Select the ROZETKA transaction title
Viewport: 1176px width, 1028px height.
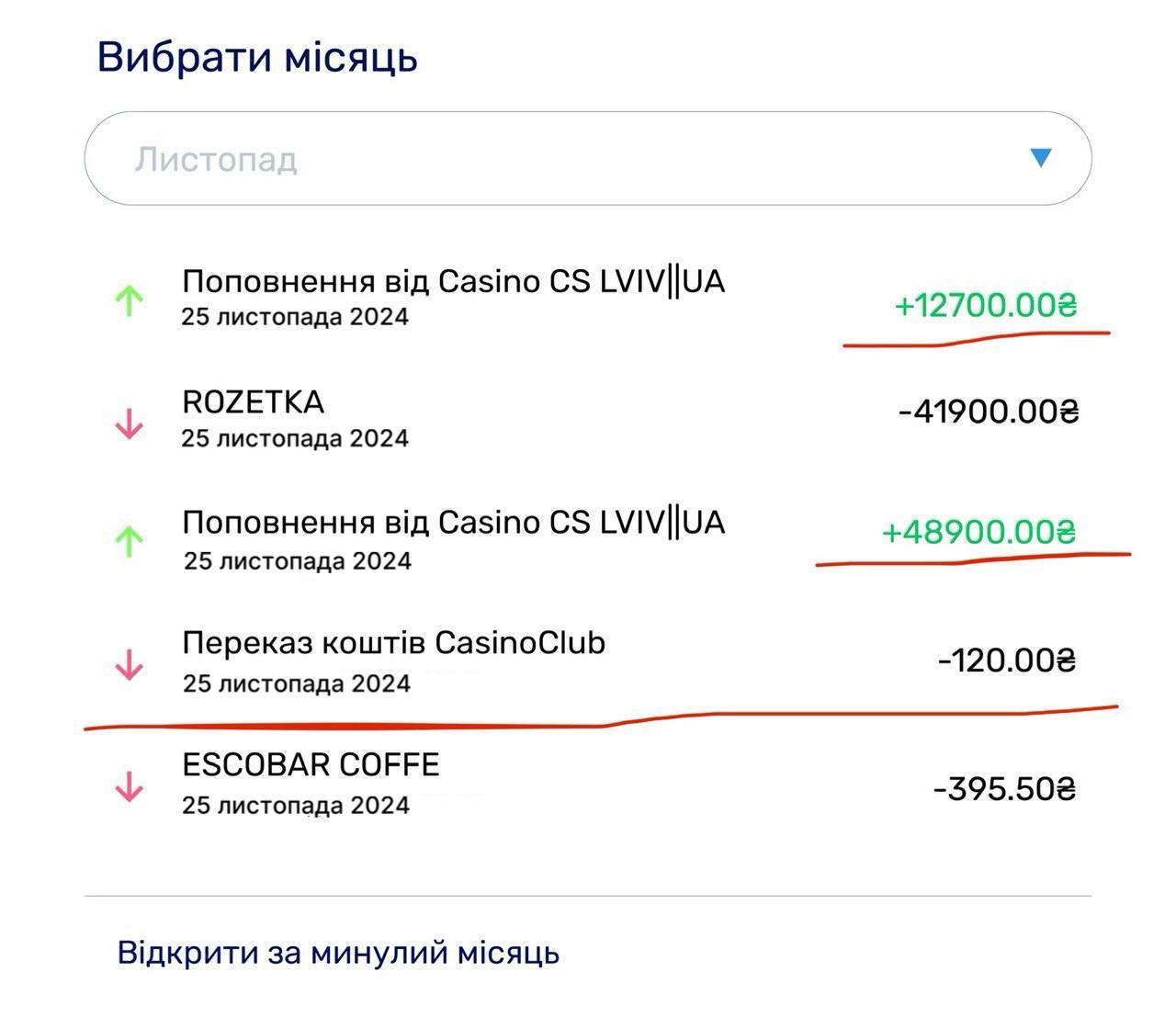254,402
